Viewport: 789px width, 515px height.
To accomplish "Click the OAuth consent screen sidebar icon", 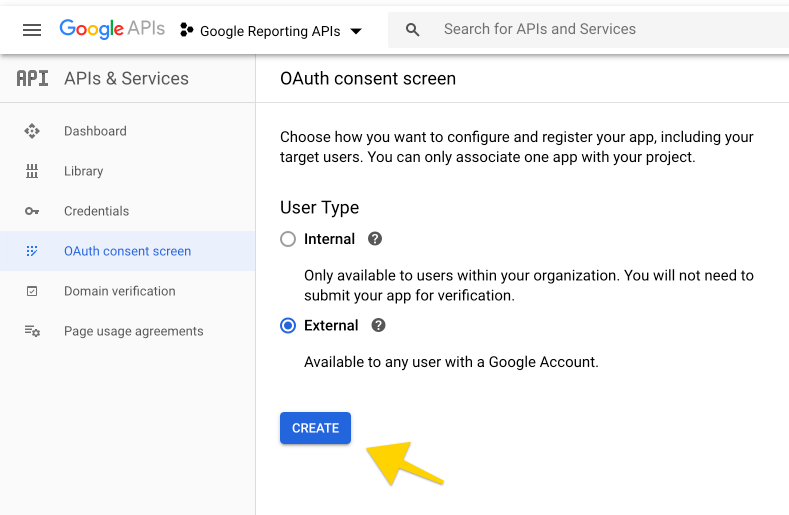I will (32, 251).
